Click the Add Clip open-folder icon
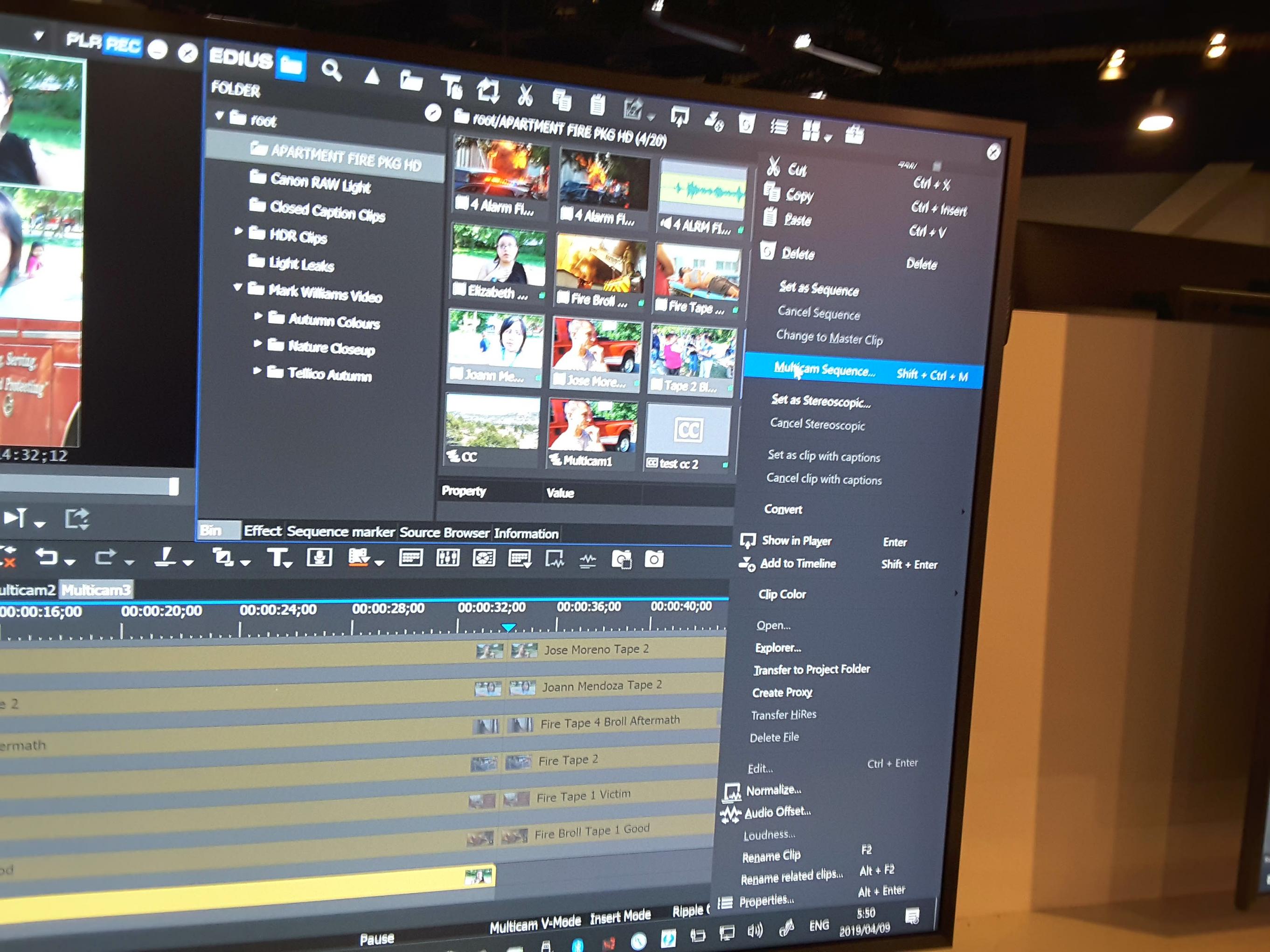This screenshot has height=952, width=1270. pos(411,81)
